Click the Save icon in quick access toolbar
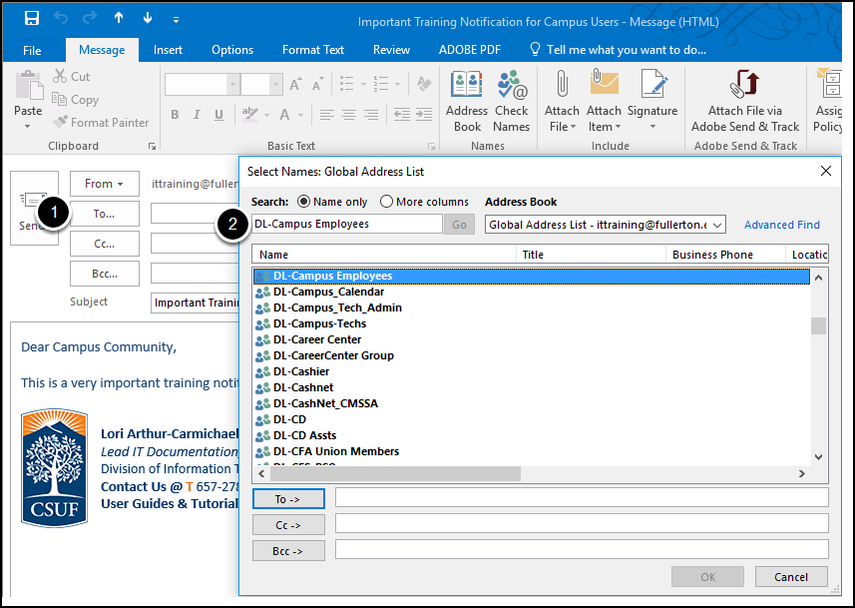 pos(32,19)
